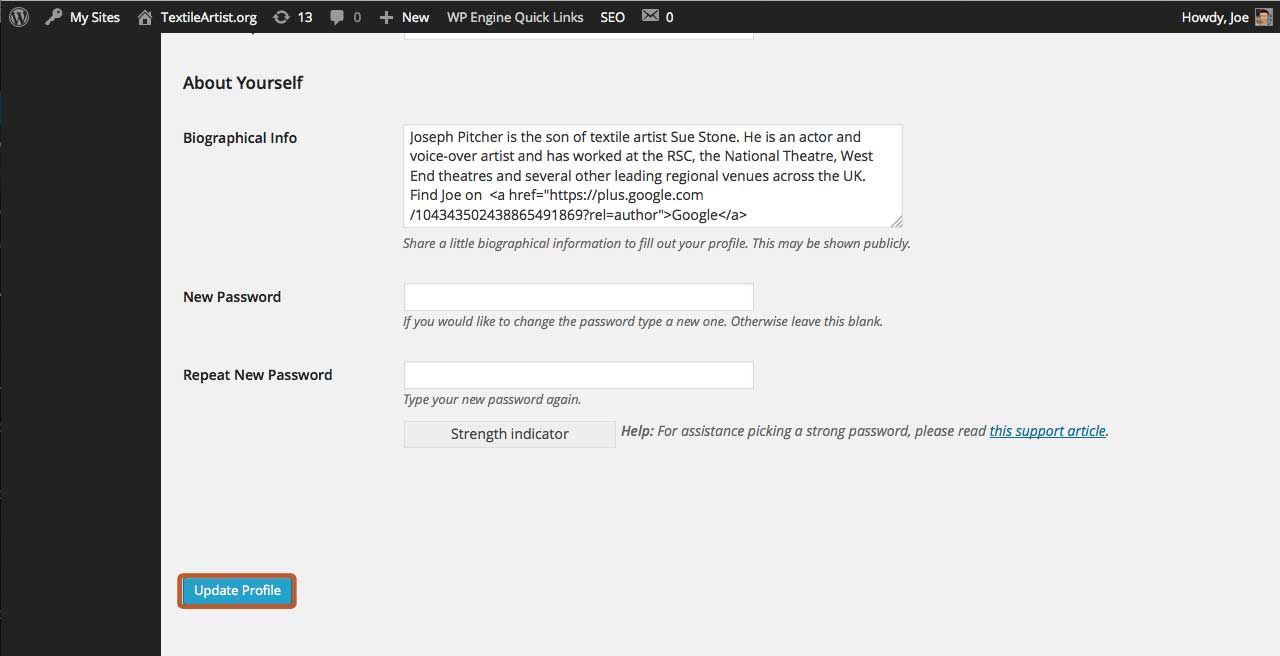Open the SEO menu
This screenshot has width=1280, height=656.
point(613,17)
